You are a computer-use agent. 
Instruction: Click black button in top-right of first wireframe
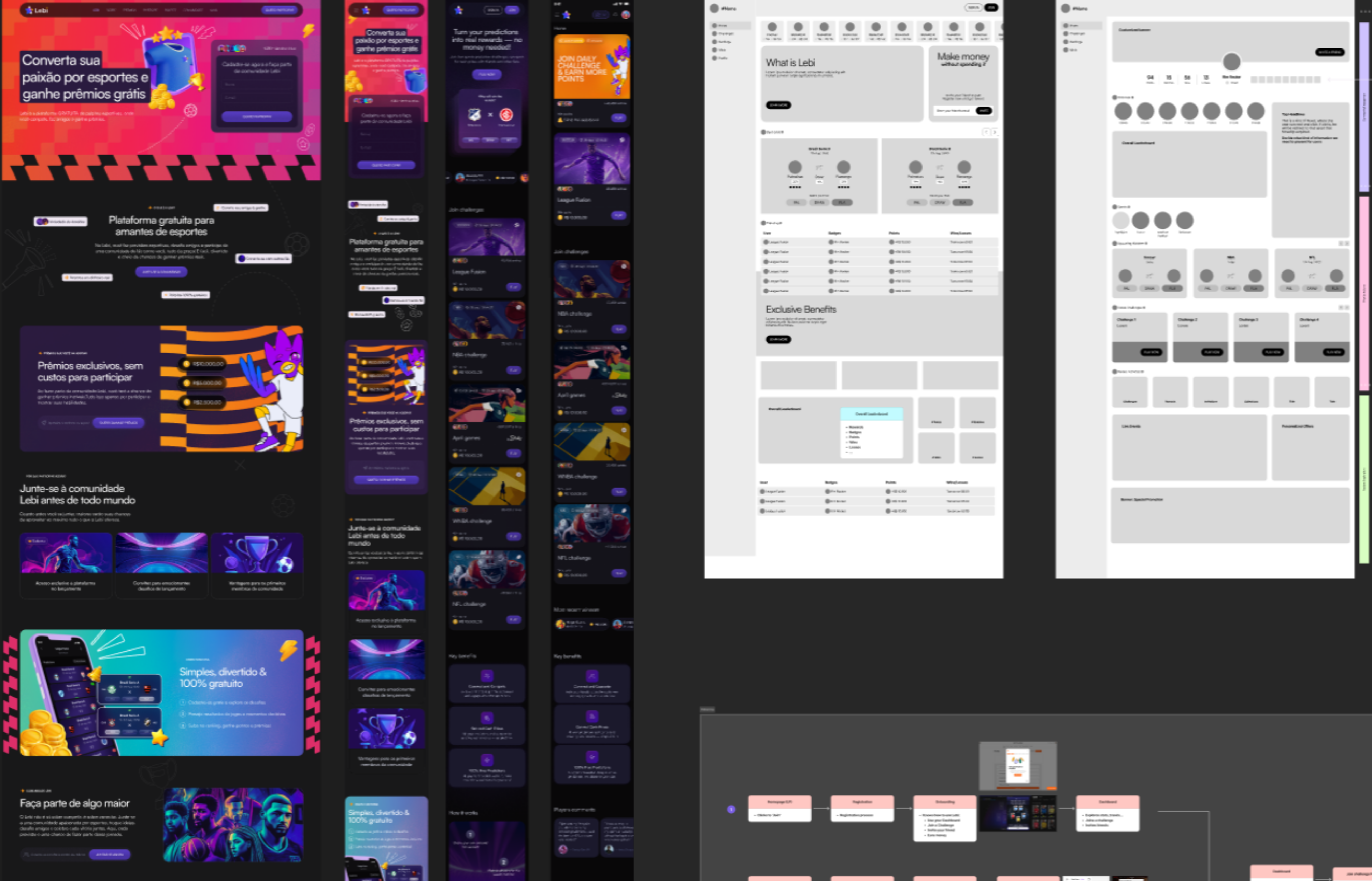991,8
